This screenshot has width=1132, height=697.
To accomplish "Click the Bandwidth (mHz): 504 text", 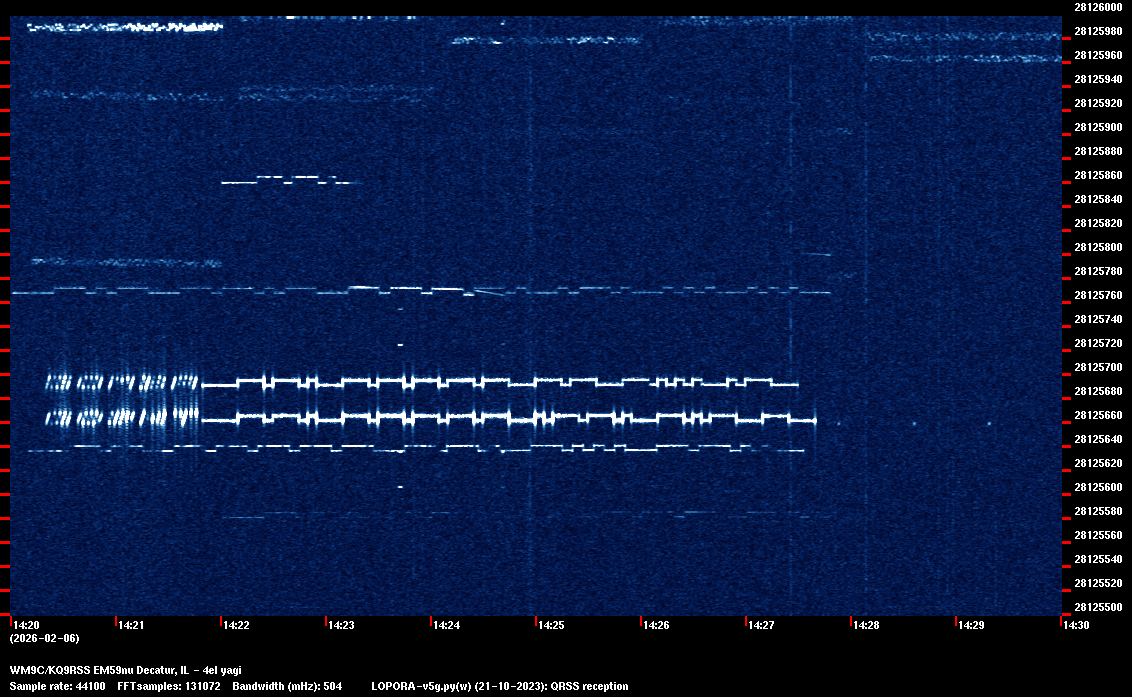I will tap(286, 686).
